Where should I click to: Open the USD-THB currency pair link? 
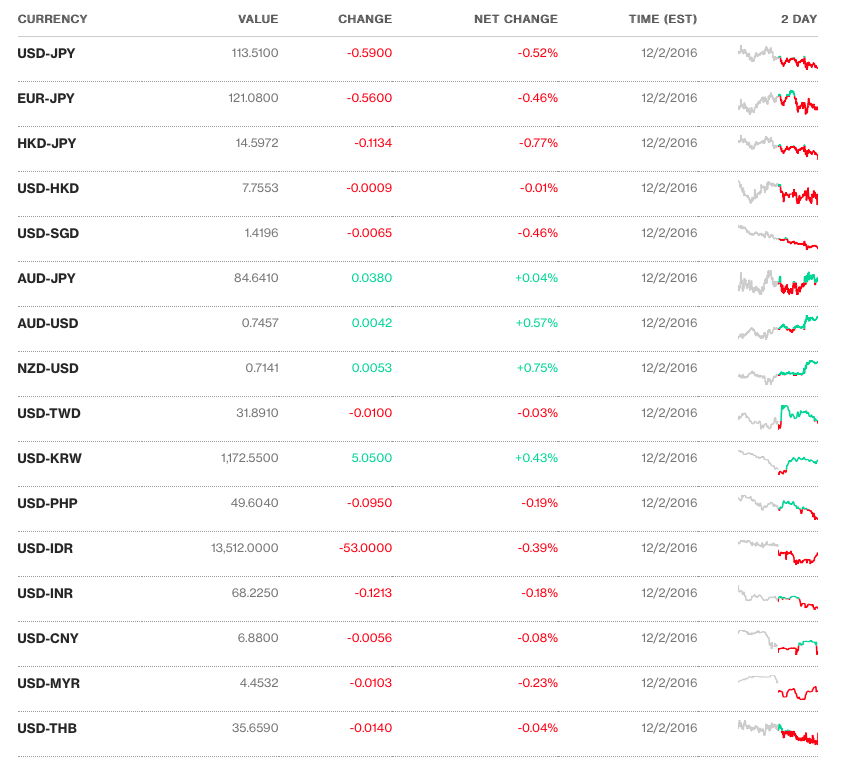(x=47, y=728)
